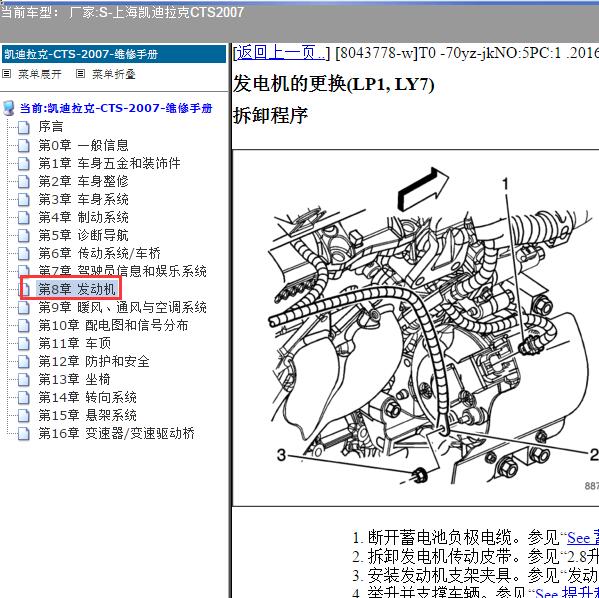This screenshot has height=598, width=599.
Task: Select 第2章 车身整修 in the tree
Action: [83, 181]
